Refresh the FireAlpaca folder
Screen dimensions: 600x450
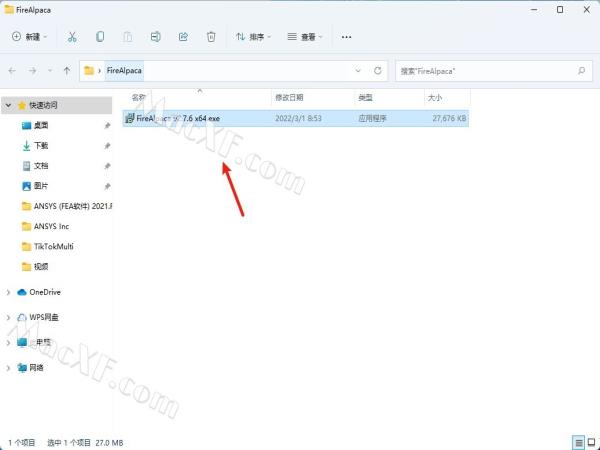click(x=378, y=70)
